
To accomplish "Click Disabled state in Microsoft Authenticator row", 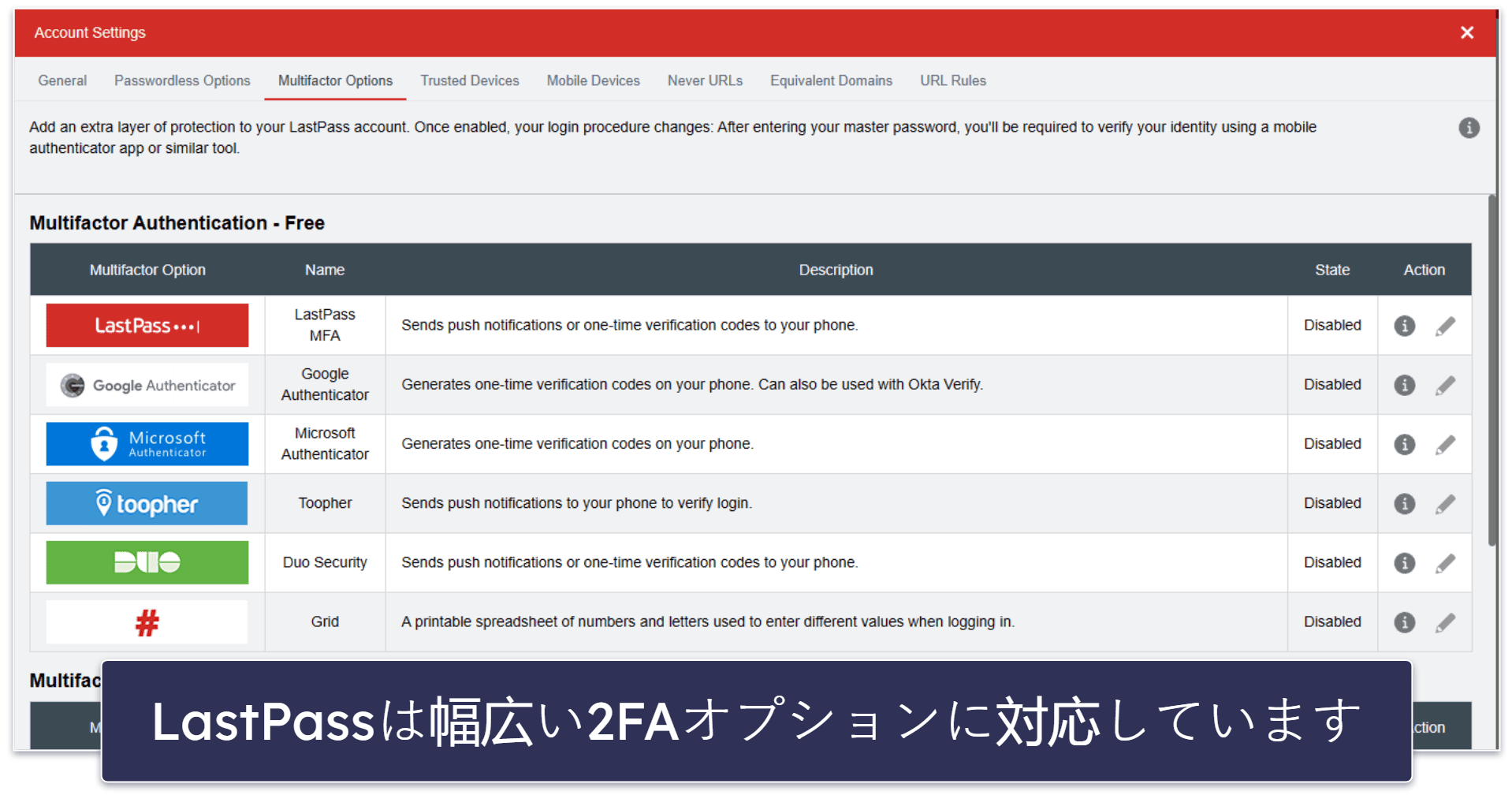I will (1332, 443).
